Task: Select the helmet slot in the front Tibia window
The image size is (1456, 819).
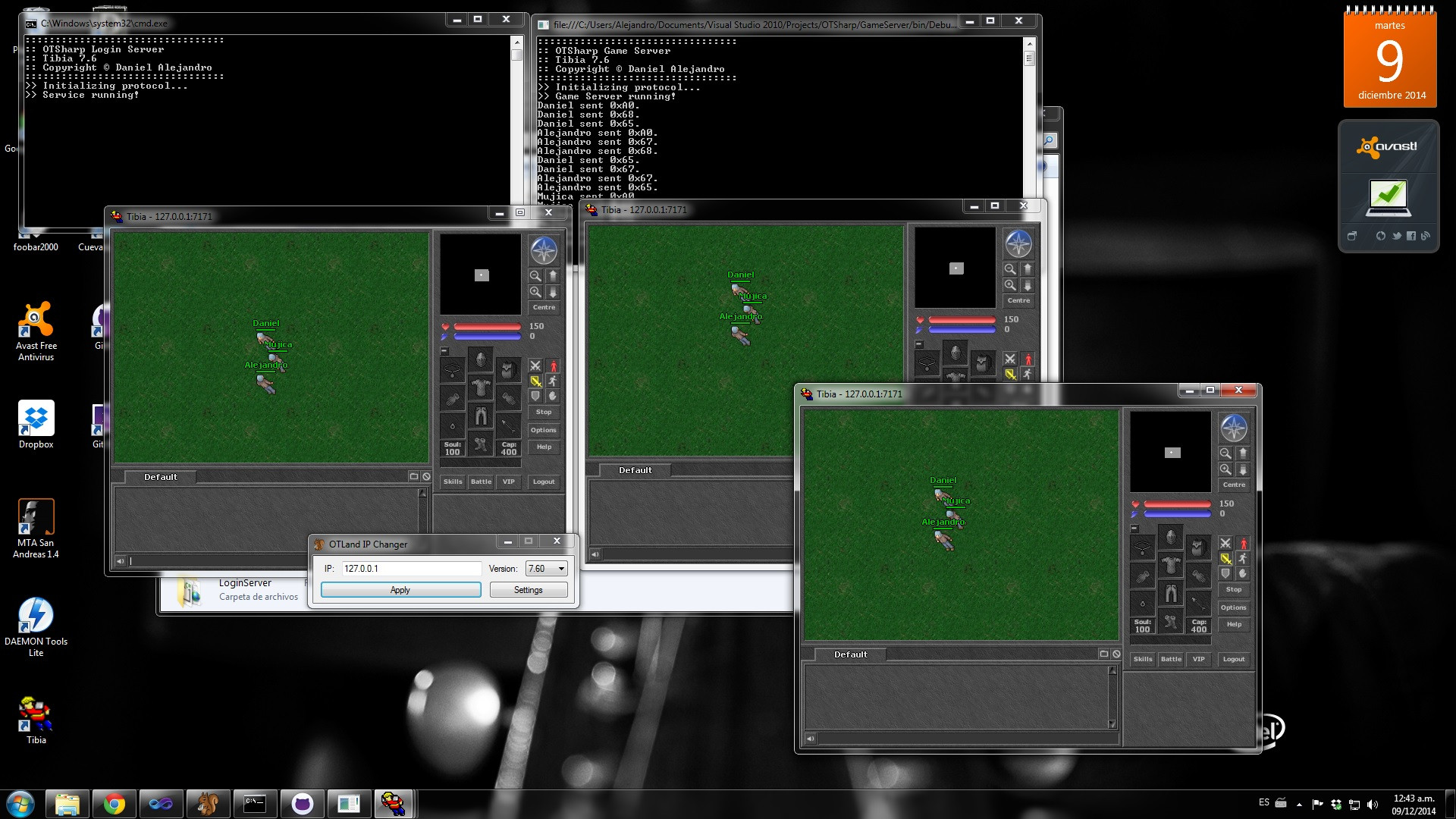Action: click(x=1171, y=536)
